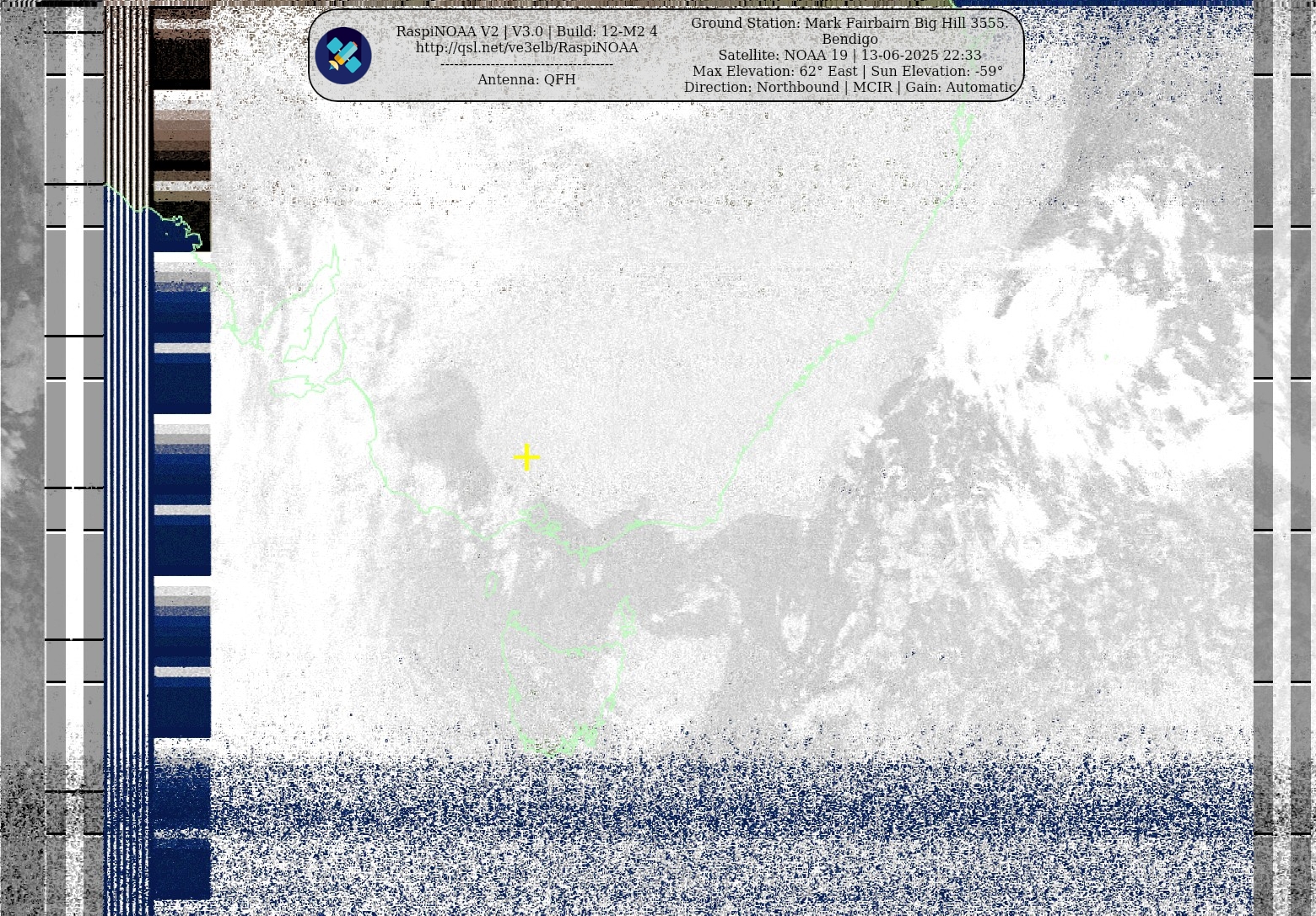Click the RaspiNOAA V2 build version text
The width and height of the screenshot is (1316, 916).
(x=526, y=31)
